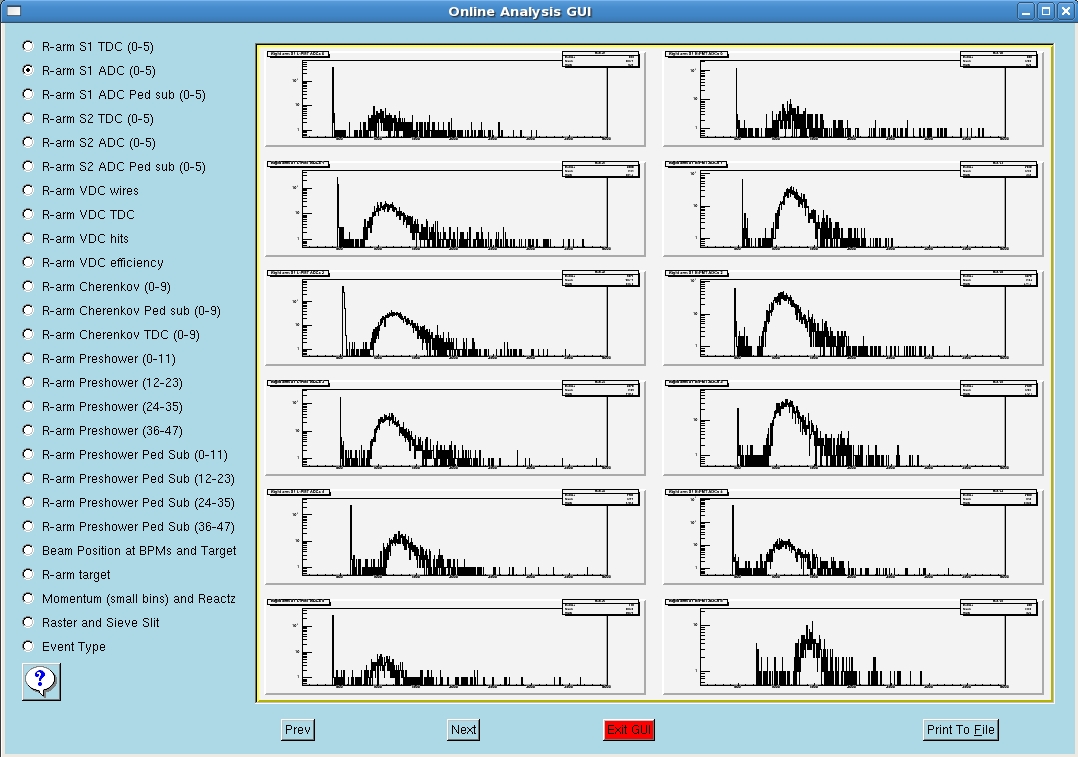Open the window menu icon in title bar
Viewport: 1078px width, 757px height.
(13, 11)
